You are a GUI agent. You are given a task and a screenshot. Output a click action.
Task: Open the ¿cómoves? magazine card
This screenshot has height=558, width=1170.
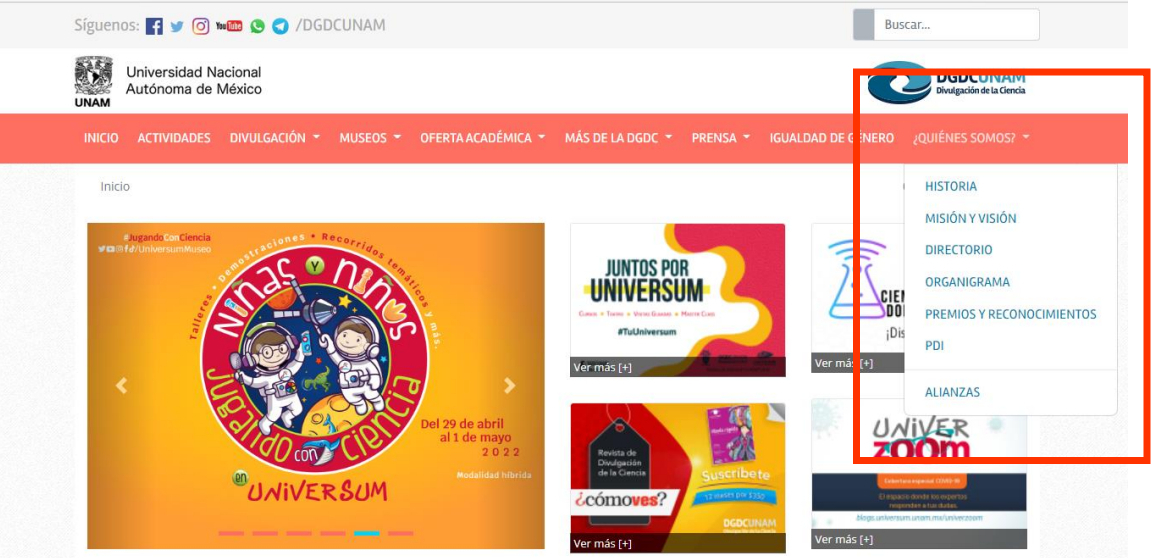[x=678, y=477]
